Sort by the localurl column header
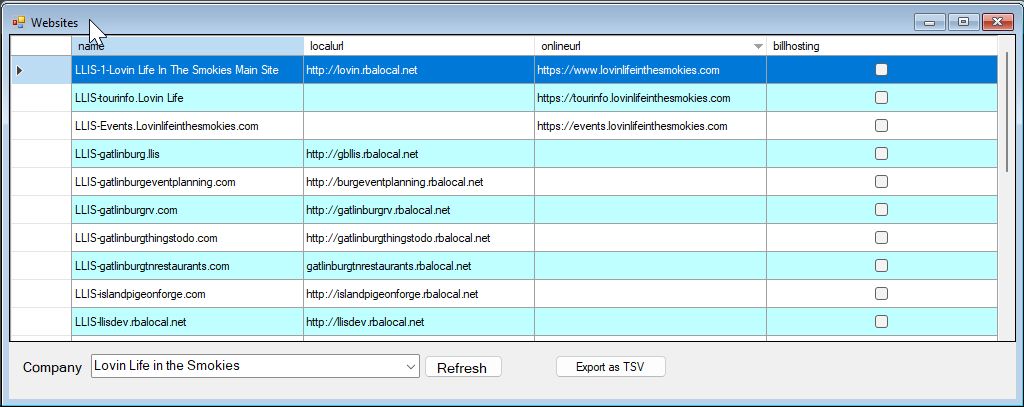 [x=419, y=46]
